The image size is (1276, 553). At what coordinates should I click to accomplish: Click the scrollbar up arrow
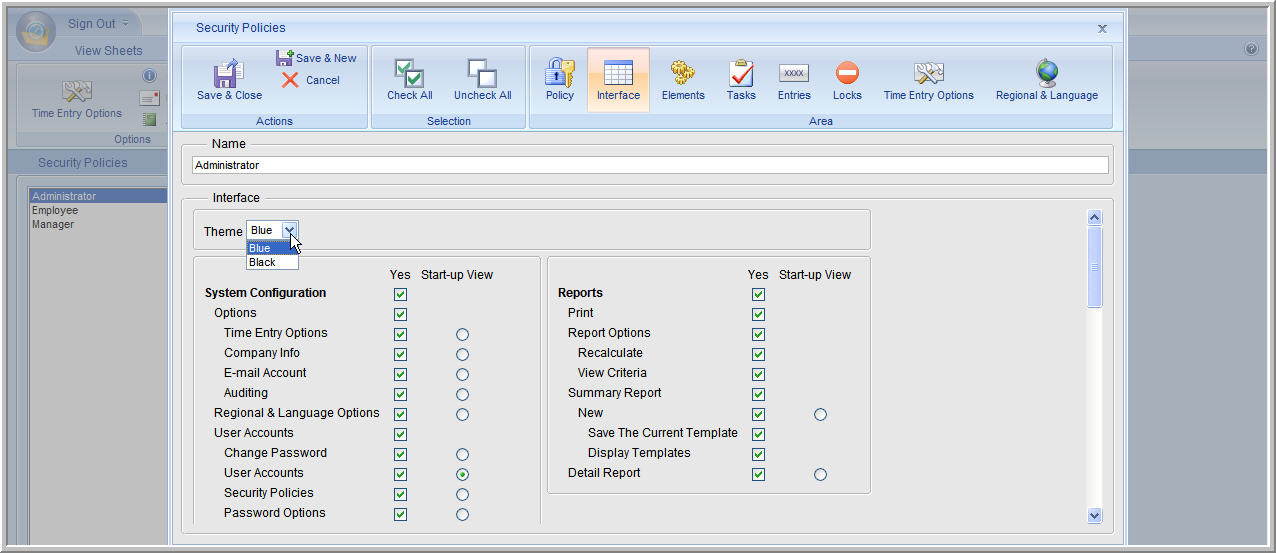(x=1094, y=217)
